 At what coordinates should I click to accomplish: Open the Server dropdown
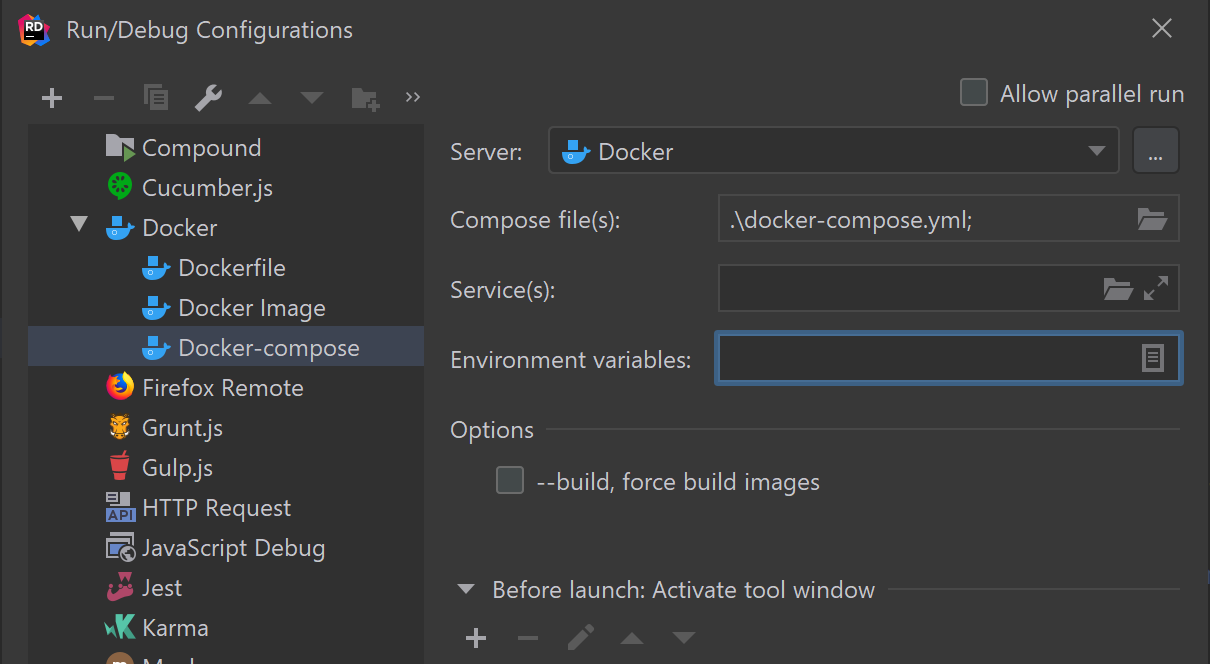click(1097, 151)
